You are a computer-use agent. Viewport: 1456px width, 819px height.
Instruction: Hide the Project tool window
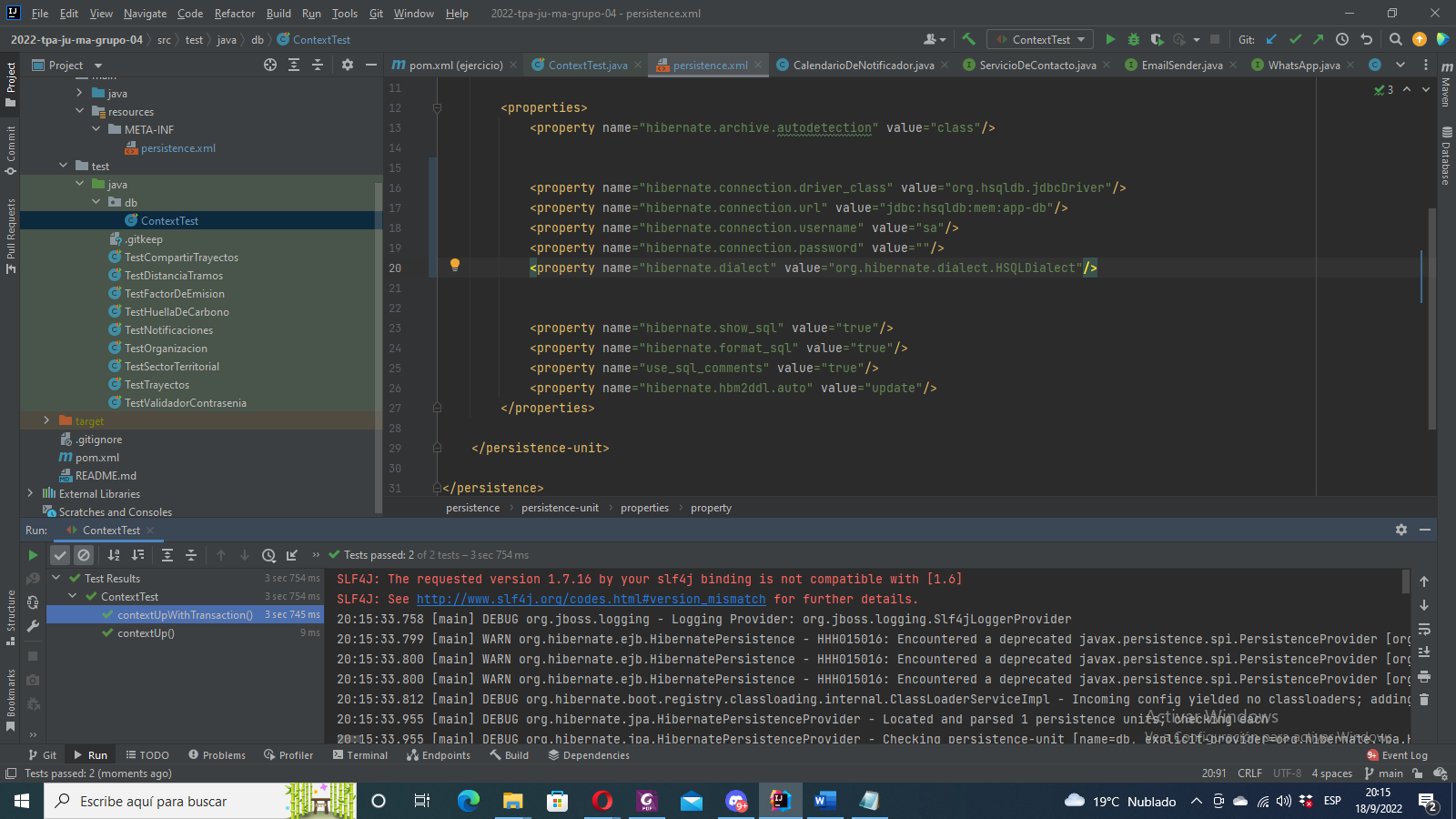coord(371,65)
